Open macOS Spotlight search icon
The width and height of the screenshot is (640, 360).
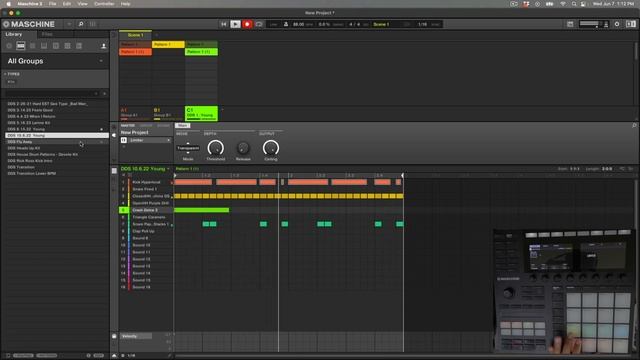[x=573, y=4]
